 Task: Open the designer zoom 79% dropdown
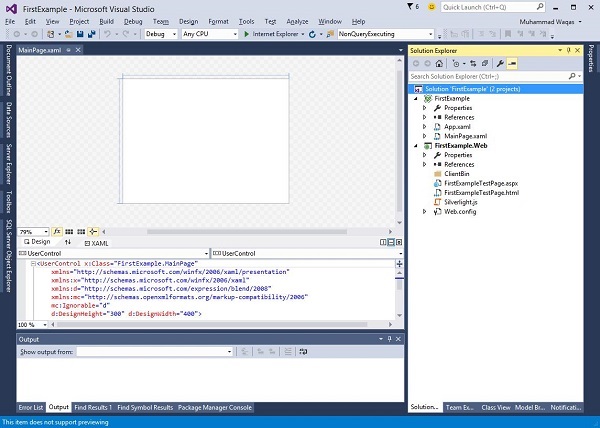[33, 231]
